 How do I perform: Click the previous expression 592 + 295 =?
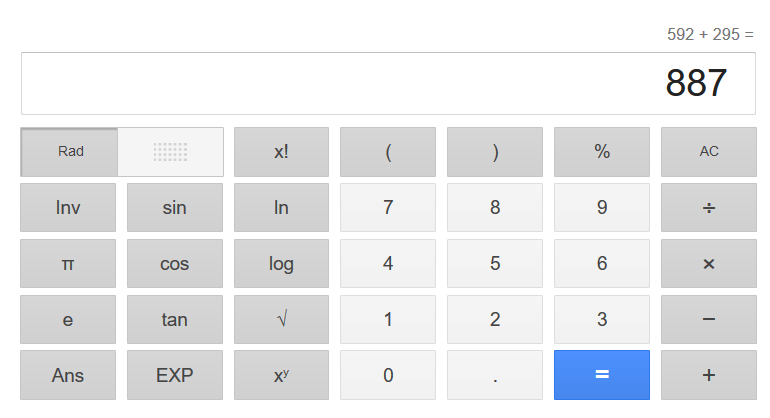click(710, 35)
